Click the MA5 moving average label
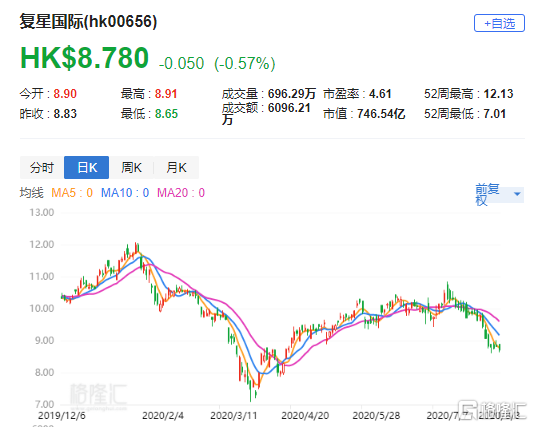Image resolution: width=533 pixels, height=427 pixels. click(72, 193)
